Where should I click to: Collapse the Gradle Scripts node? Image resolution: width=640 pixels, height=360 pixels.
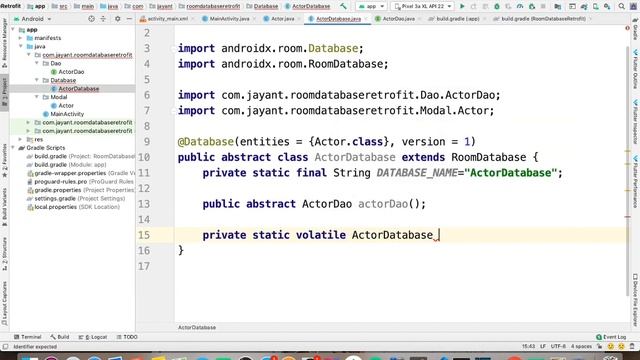13,148
